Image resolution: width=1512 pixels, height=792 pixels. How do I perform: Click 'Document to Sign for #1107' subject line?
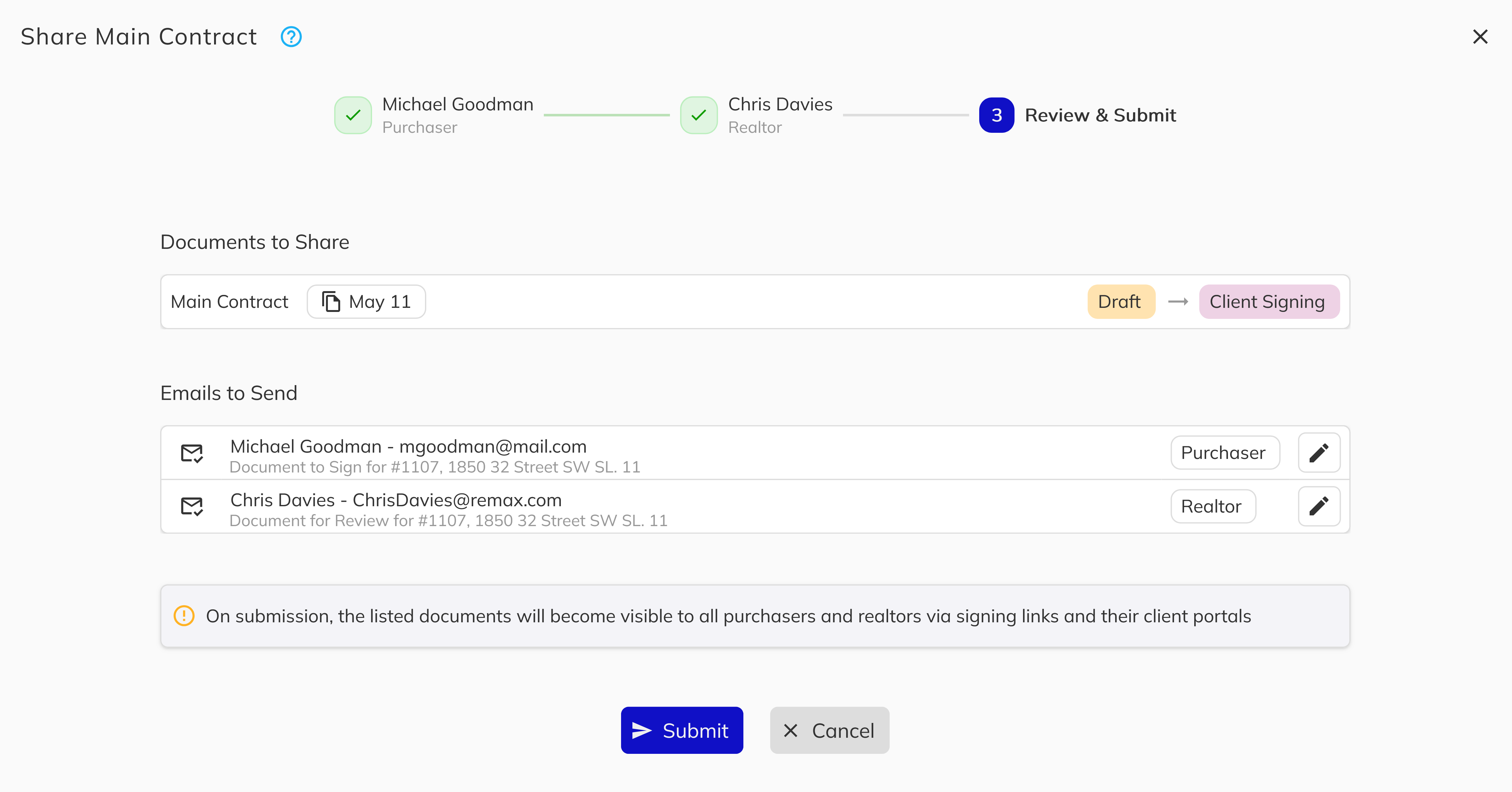(x=435, y=467)
